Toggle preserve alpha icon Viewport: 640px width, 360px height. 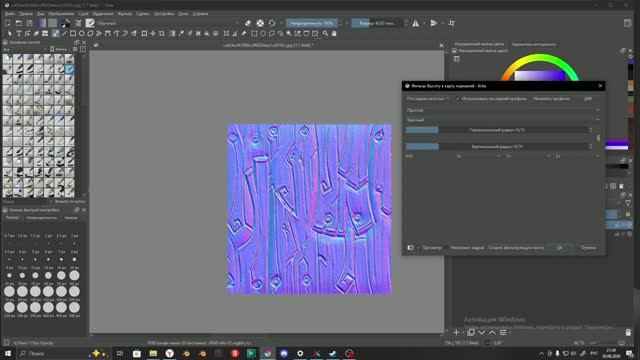click(260, 23)
